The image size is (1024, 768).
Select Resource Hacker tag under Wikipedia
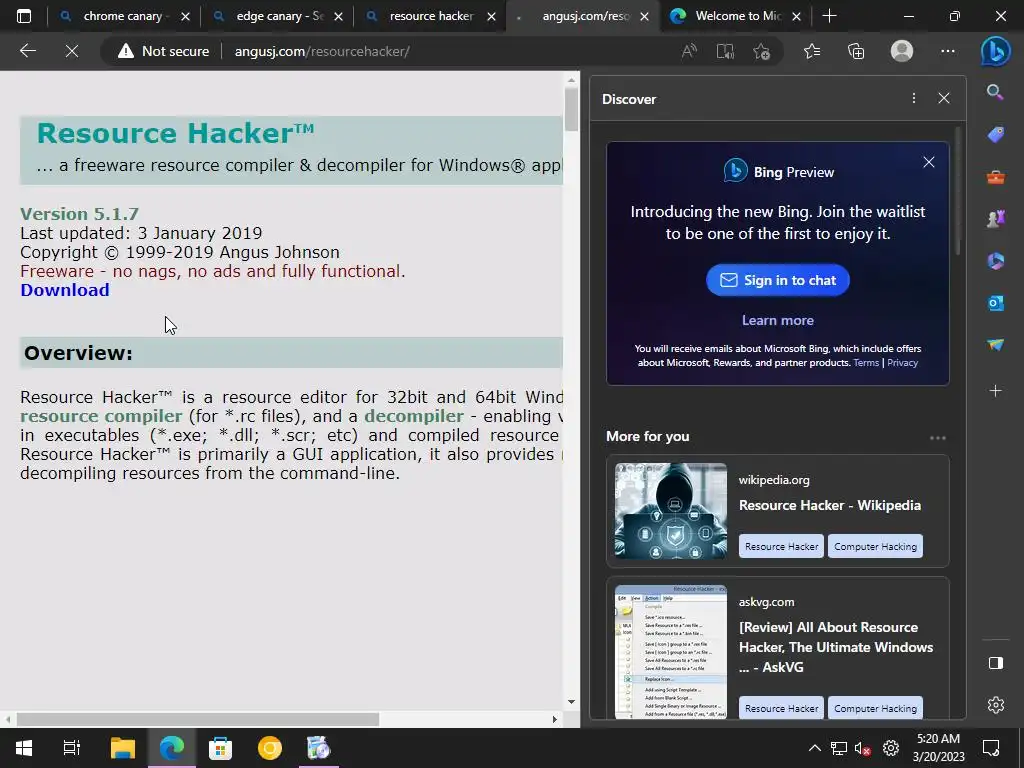pos(781,546)
